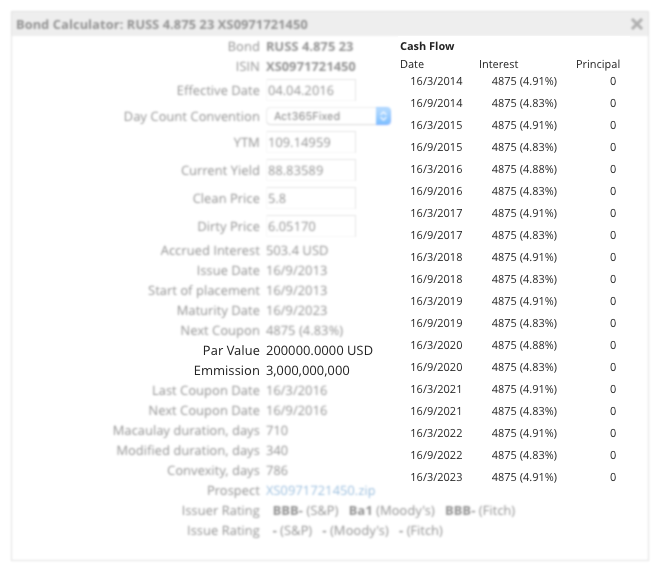Screen dimensions: 660x572
Task: Click the Current Yield input field
Action: [311, 170]
